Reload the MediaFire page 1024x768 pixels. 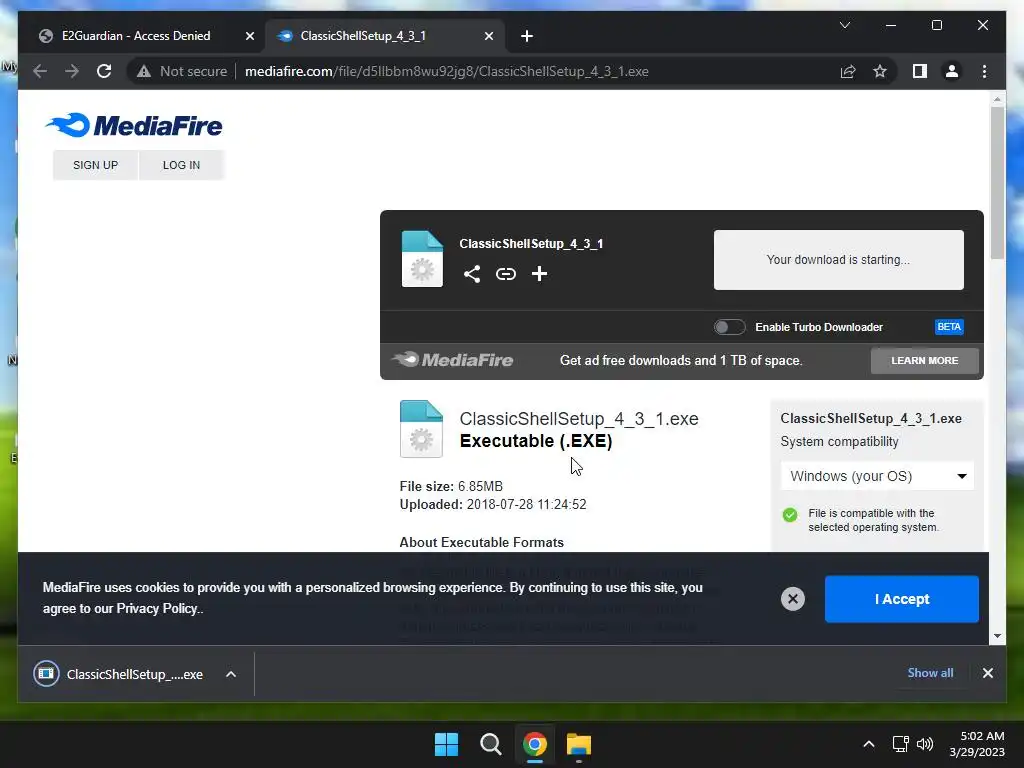(x=104, y=71)
